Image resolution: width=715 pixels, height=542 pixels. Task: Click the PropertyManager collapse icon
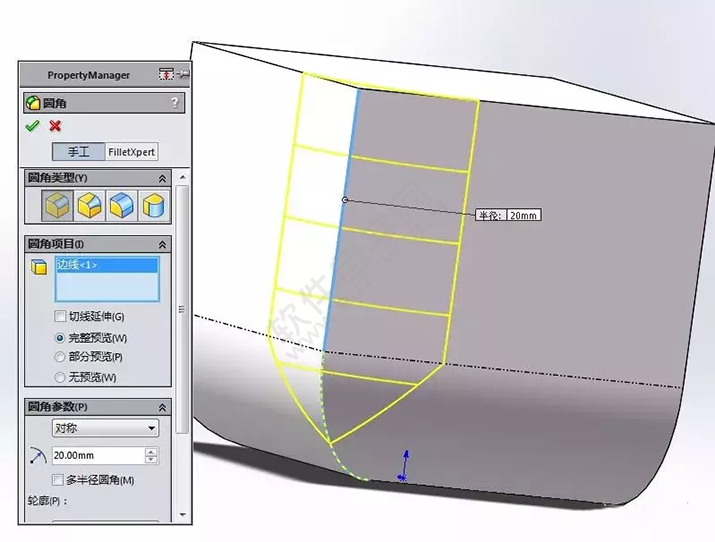click(166, 74)
